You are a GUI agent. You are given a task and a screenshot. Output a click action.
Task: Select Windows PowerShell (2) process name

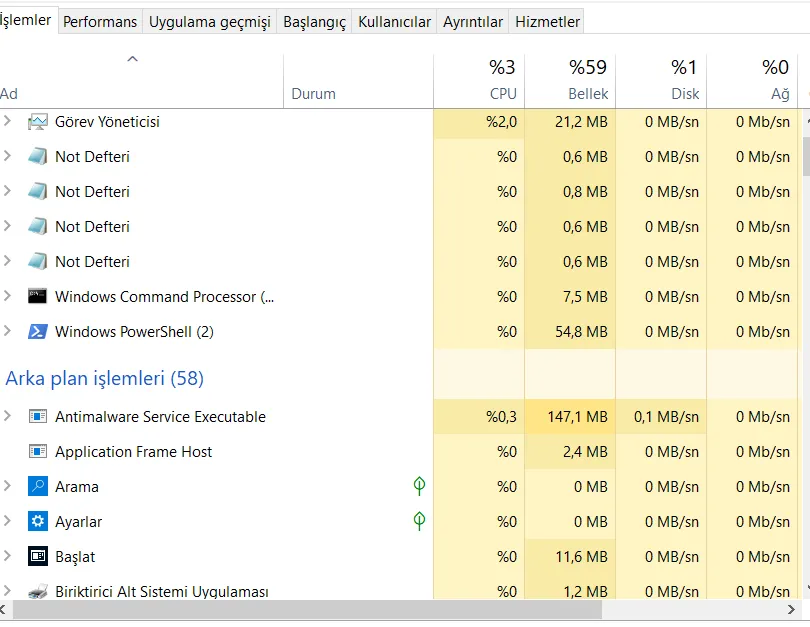134,332
